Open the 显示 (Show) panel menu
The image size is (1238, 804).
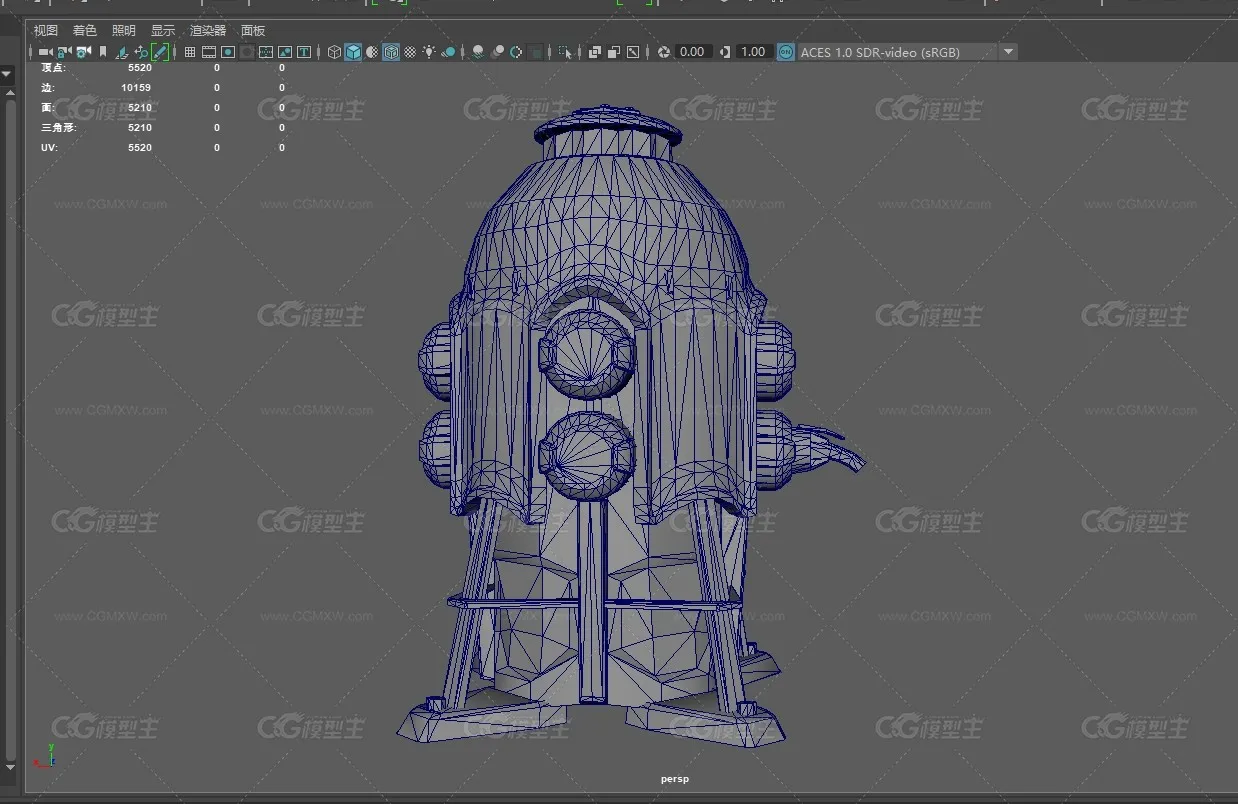(163, 31)
